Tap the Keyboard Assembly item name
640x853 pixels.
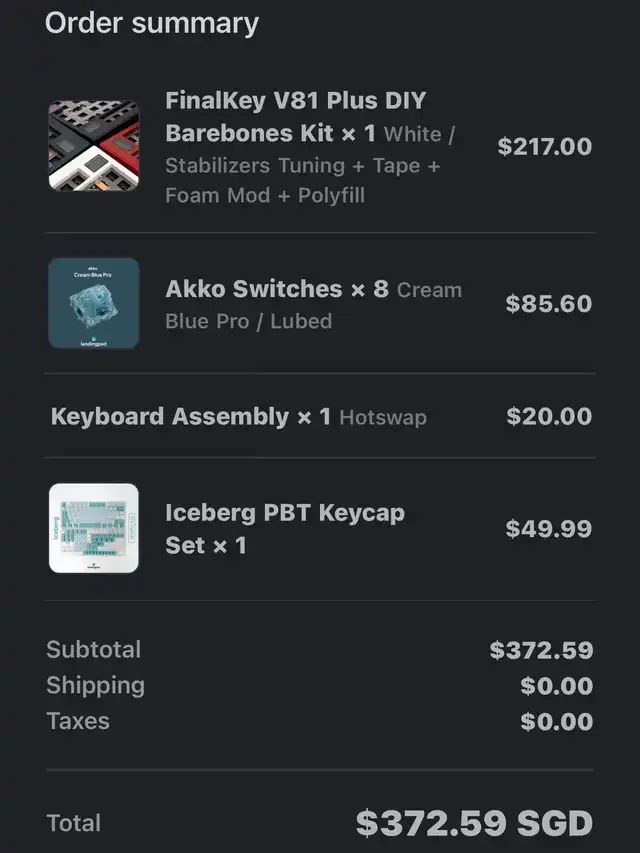click(x=169, y=416)
